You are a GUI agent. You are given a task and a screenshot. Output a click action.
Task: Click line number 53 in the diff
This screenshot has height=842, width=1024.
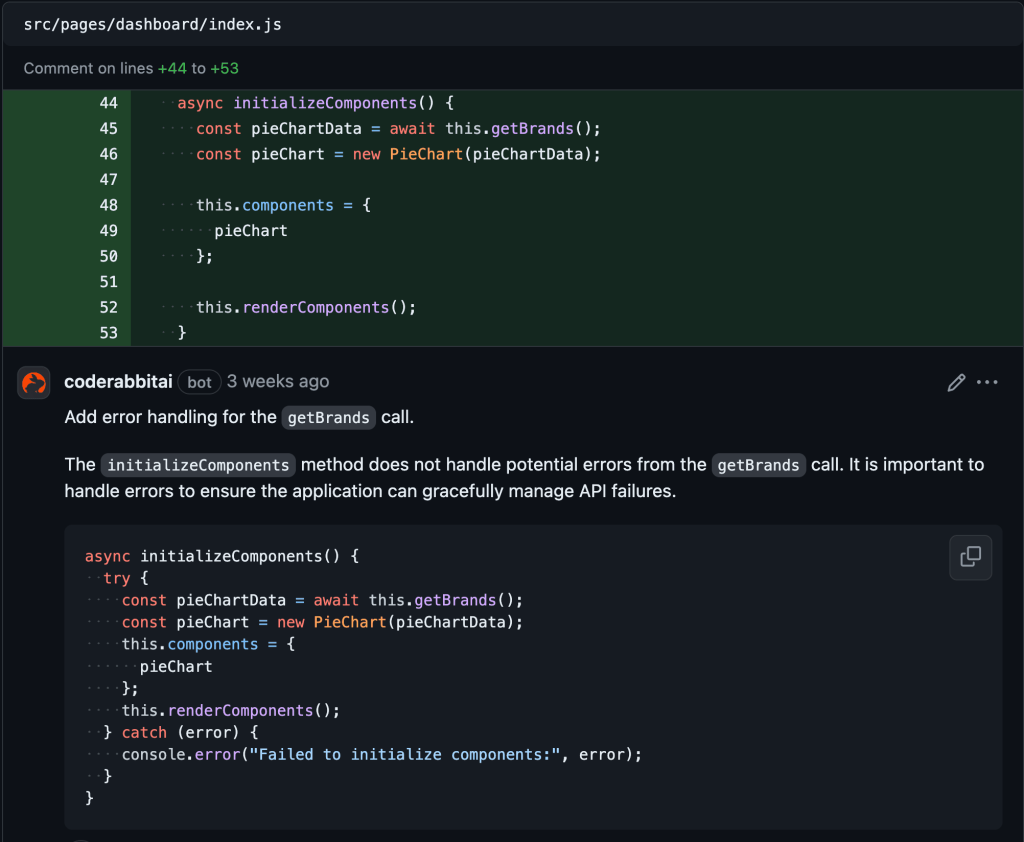tap(108, 332)
